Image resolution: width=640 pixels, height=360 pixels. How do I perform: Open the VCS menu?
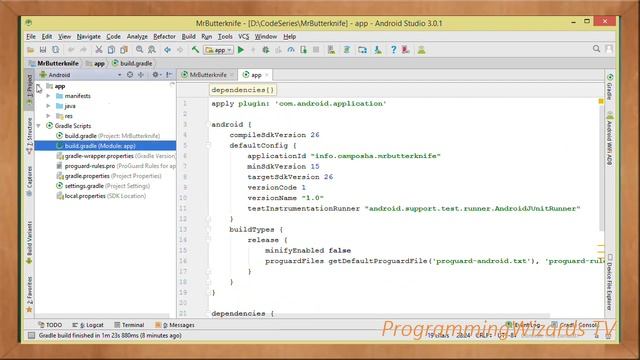[244, 36]
